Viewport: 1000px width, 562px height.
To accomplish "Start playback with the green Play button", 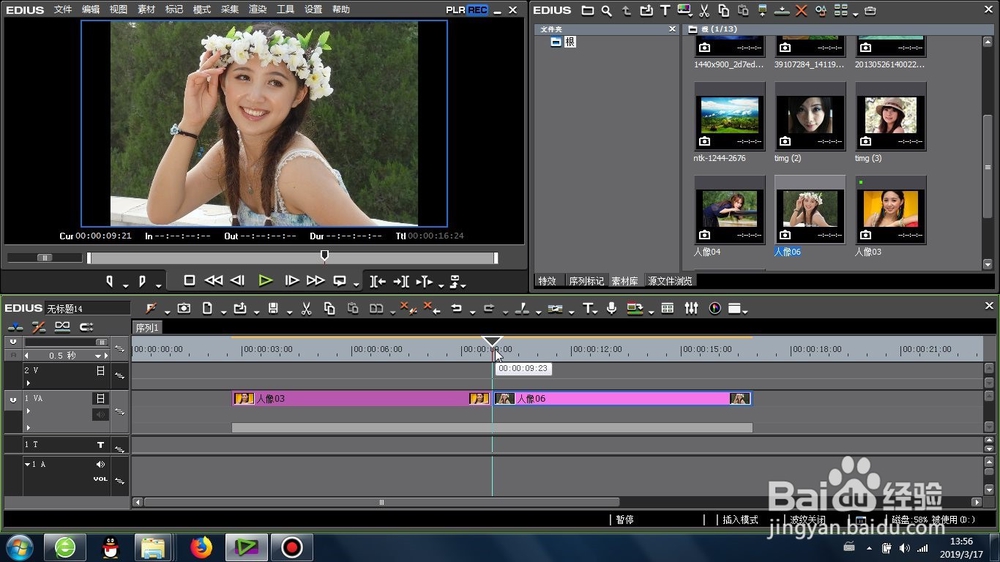I will click(x=265, y=281).
